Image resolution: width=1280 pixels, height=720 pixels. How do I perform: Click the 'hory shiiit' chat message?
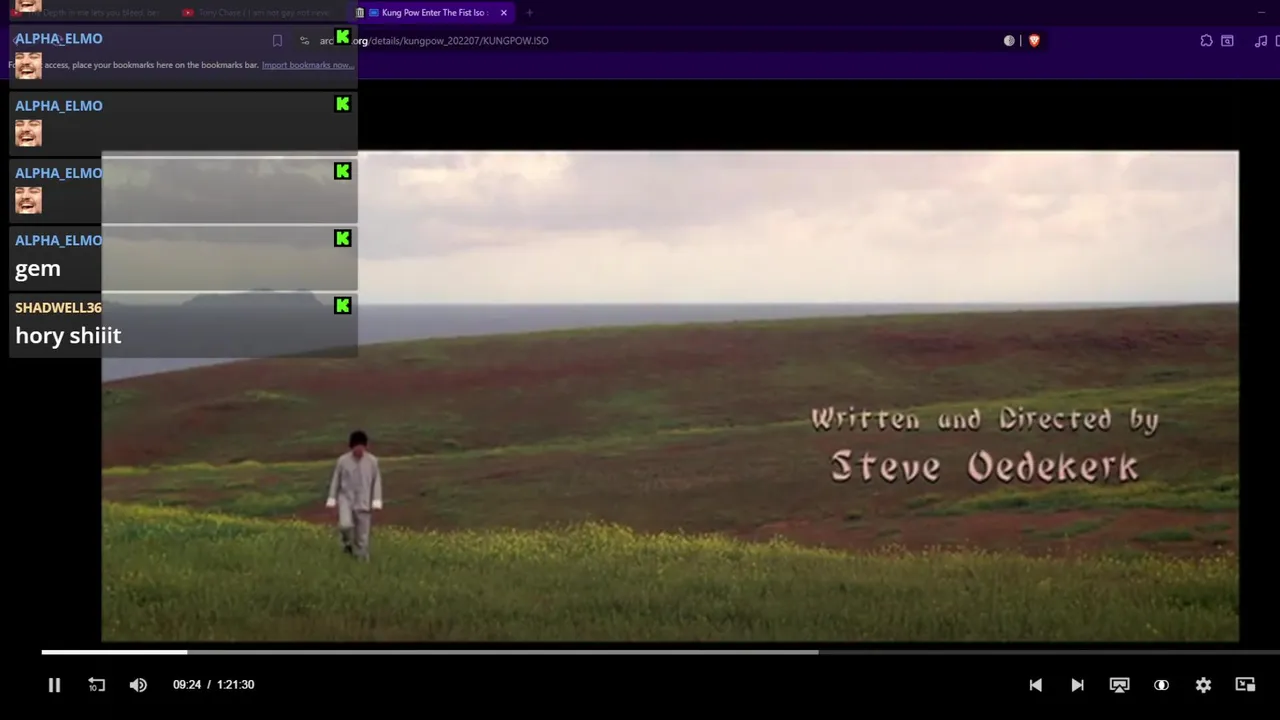(68, 336)
